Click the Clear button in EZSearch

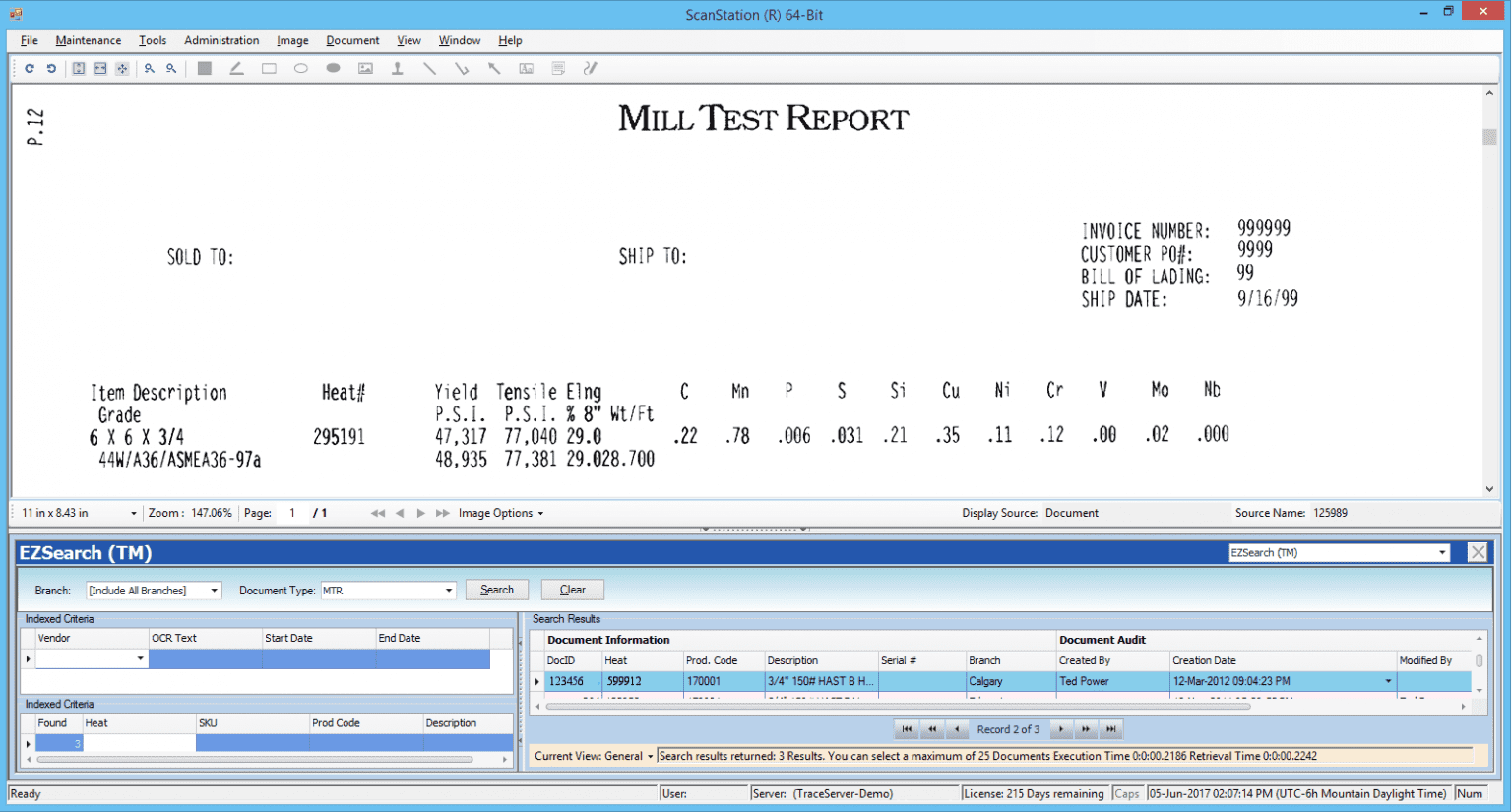click(x=572, y=589)
